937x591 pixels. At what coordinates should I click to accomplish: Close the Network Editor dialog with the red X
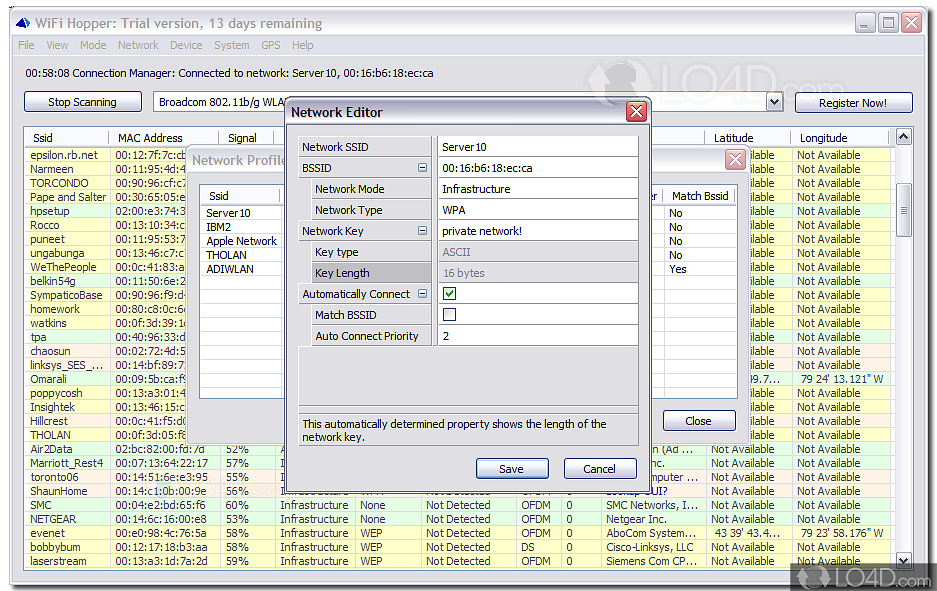pyautogui.click(x=635, y=112)
